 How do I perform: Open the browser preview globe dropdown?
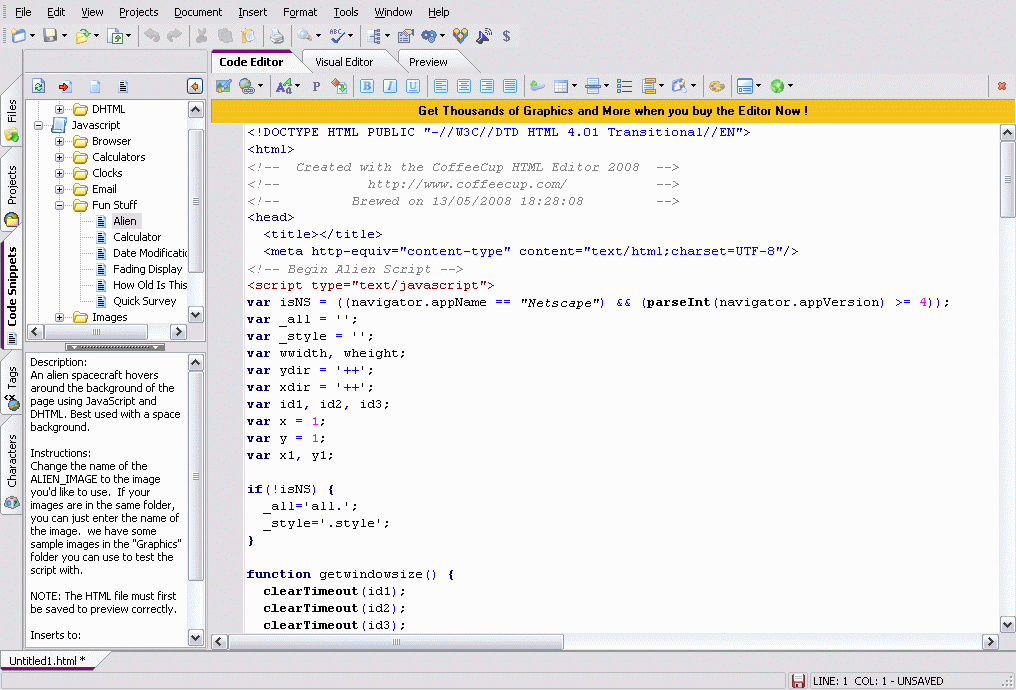790,86
